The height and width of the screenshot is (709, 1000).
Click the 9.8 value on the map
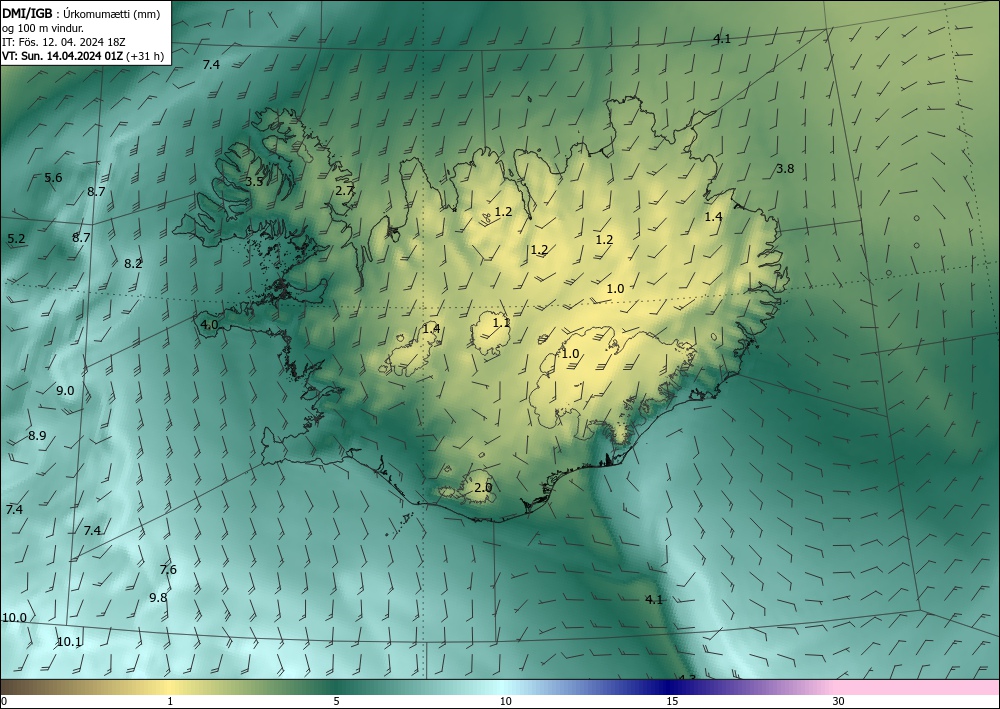coord(158,598)
